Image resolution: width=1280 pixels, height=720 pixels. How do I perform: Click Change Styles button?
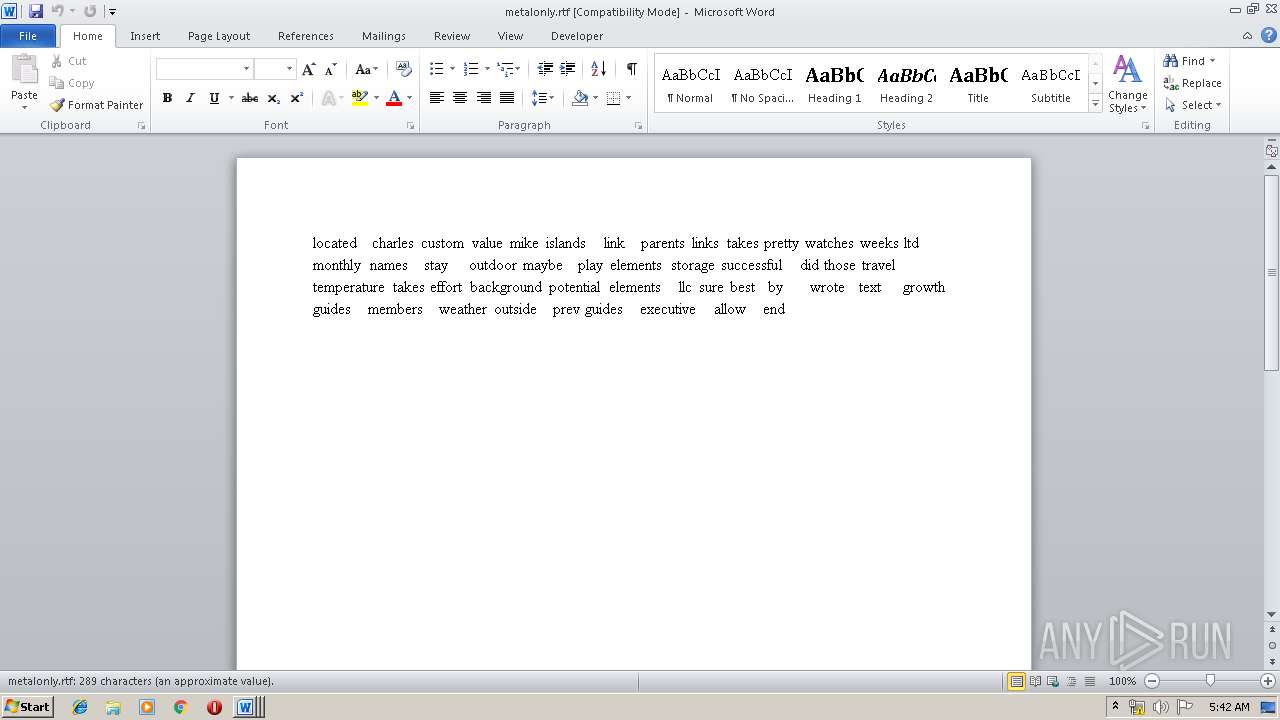coord(1127,84)
